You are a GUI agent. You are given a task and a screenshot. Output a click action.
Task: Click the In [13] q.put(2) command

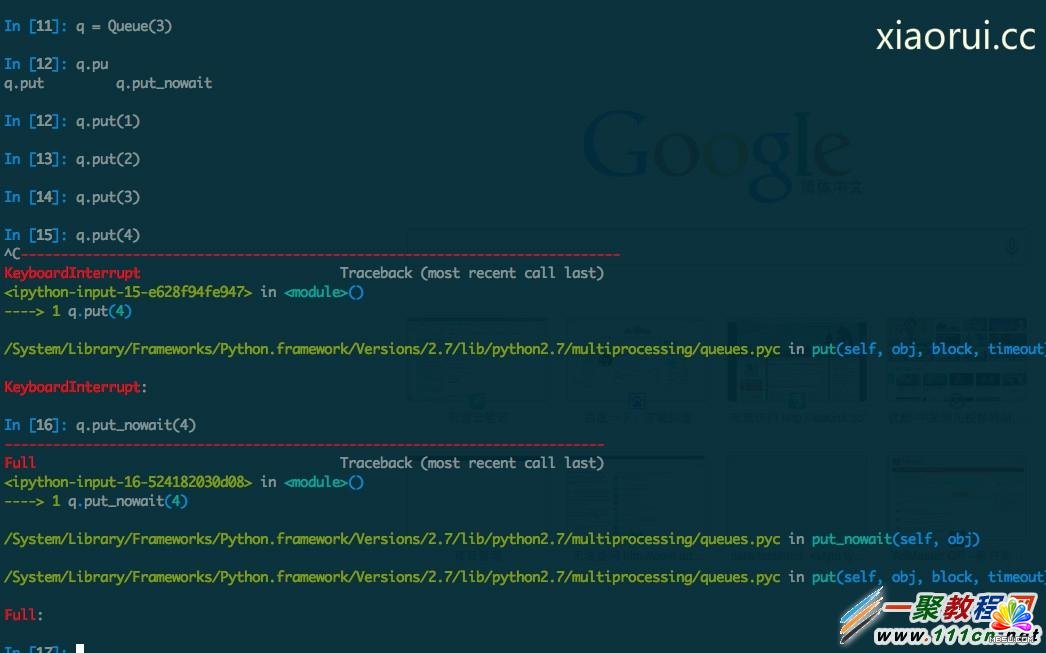108,159
